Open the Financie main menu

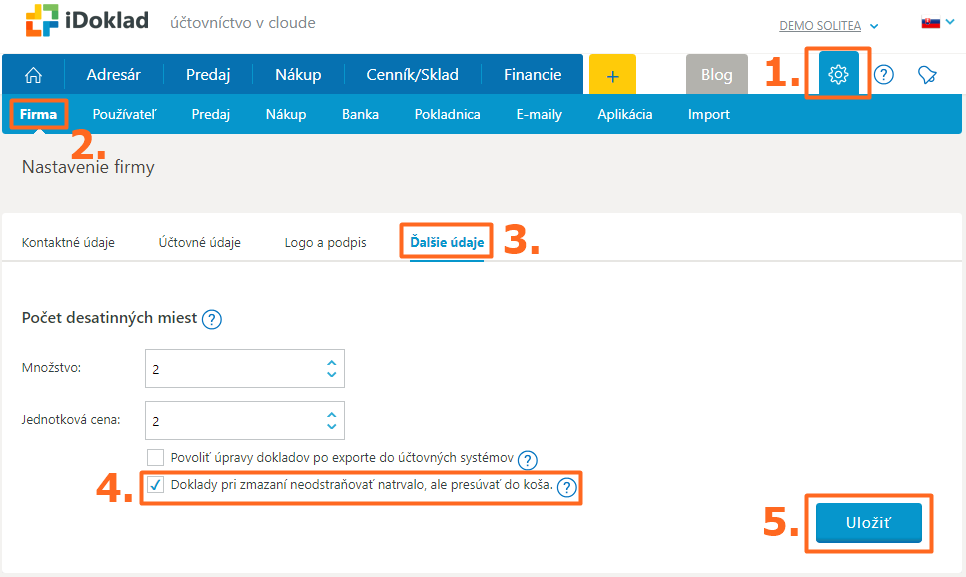532,75
